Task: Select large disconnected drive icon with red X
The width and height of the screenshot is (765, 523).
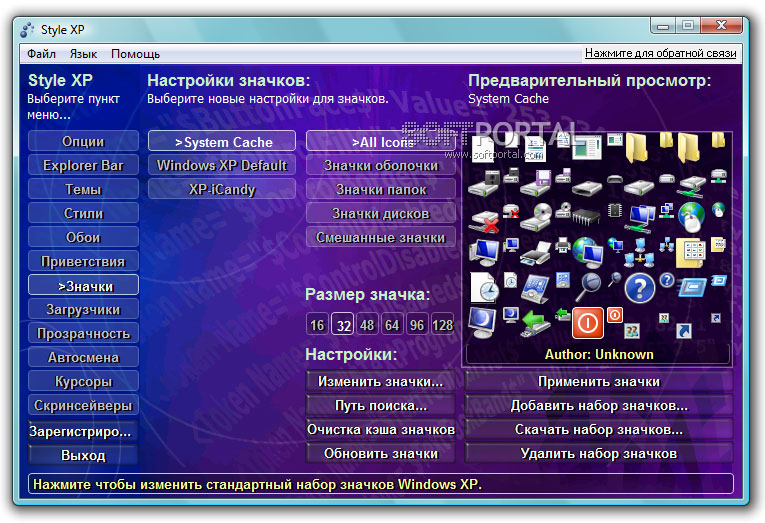Action: tap(483, 222)
